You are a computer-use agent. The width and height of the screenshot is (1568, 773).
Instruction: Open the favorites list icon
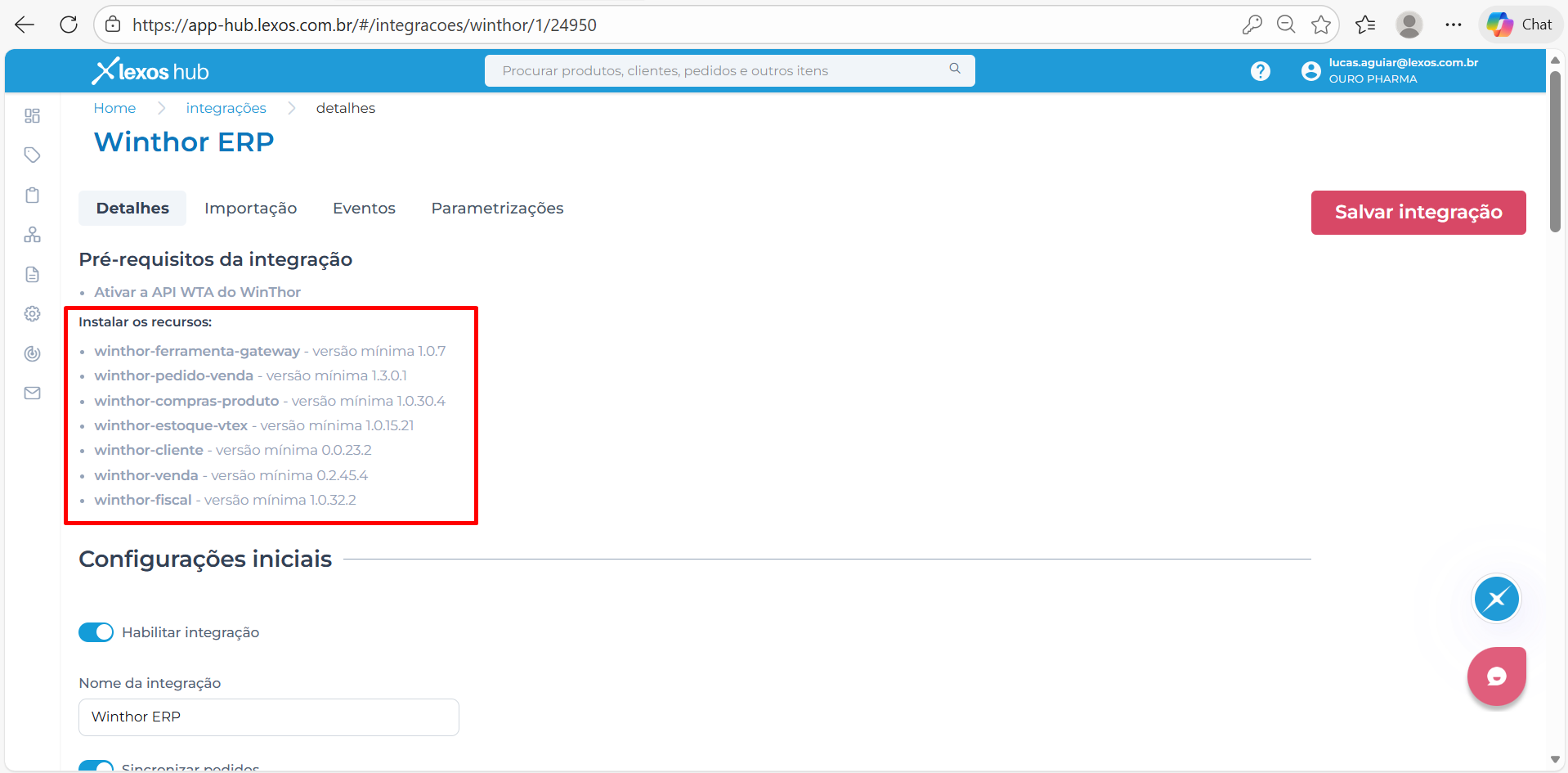(1365, 25)
